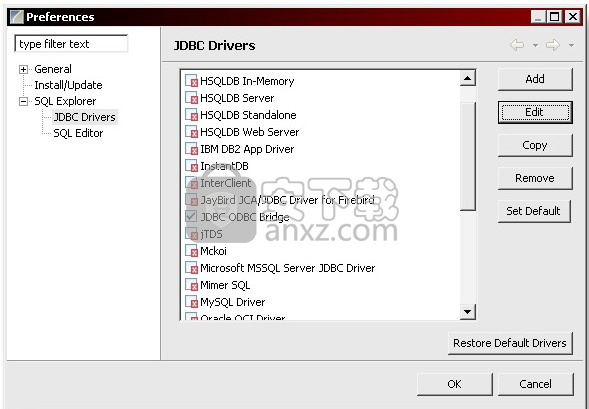This screenshot has height=409, width=589.
Task: Close the Preferences window
Action: (x=573, y=17)
